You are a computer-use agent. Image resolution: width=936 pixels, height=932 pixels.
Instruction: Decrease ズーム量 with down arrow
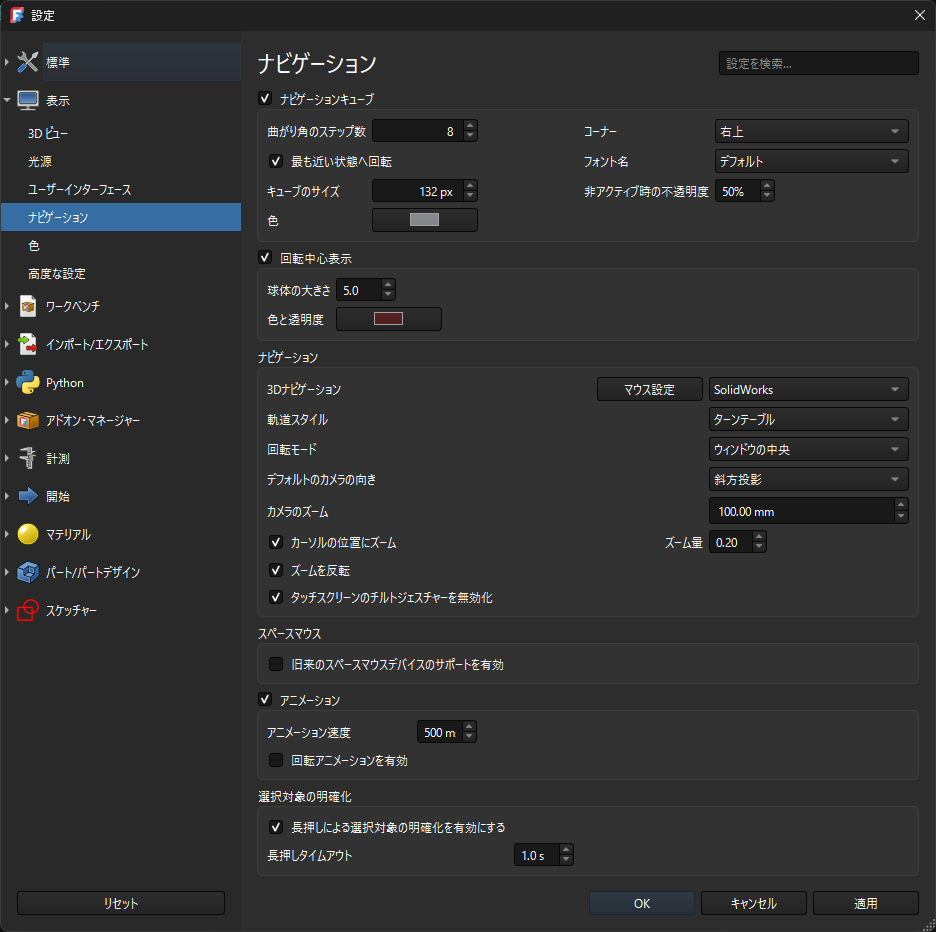(759, 547)
